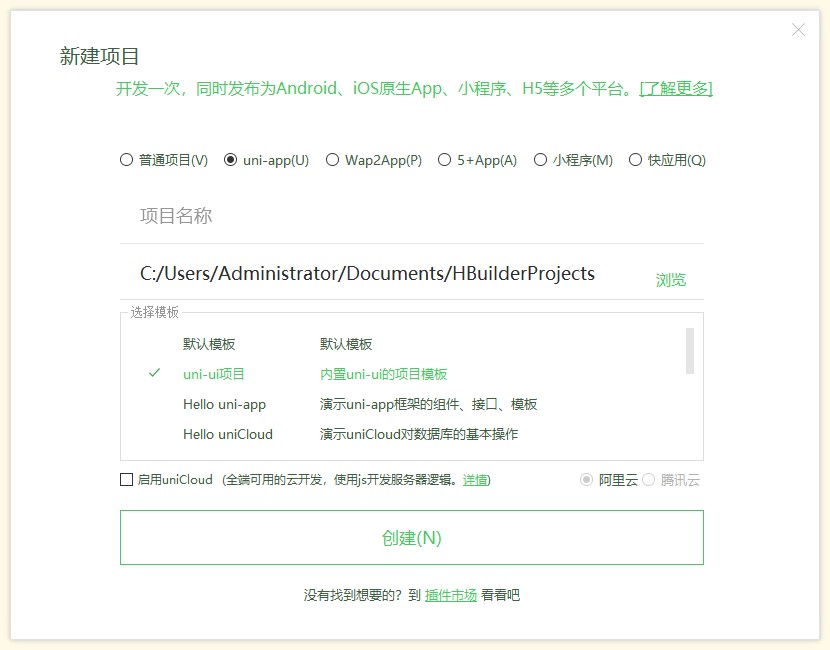Click the template list scrollbar thumb
Image resolution: width=830 pixels, height=650 pixels.
pyautogui.click(x=690, y=350)
